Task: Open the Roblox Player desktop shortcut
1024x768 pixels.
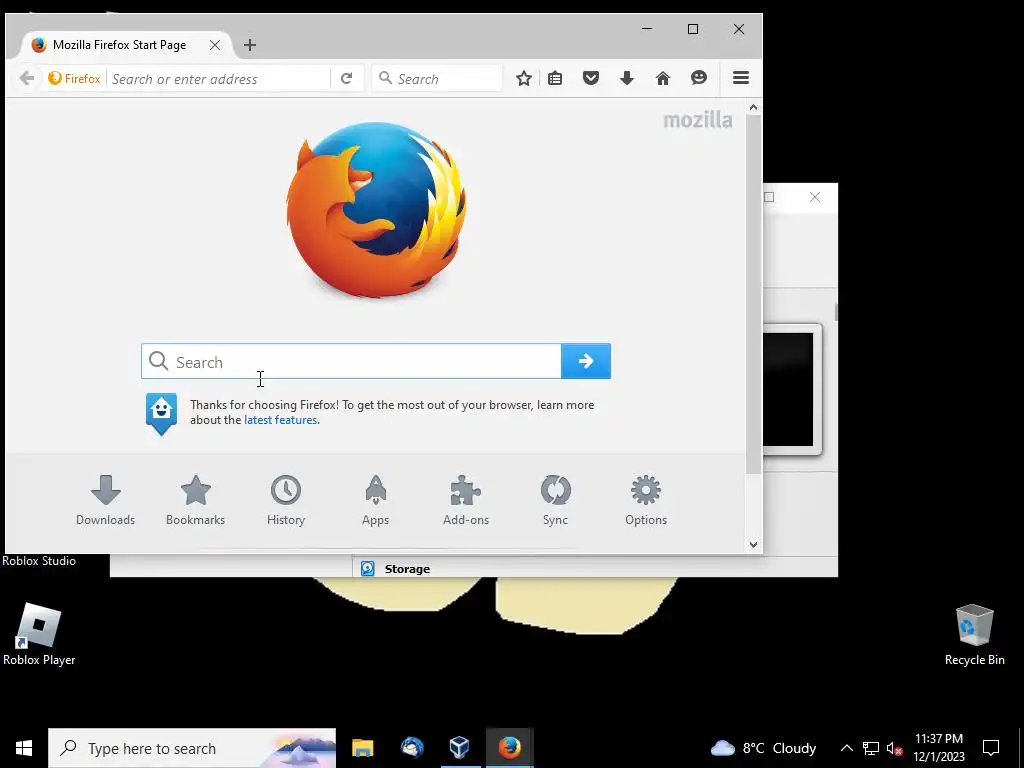Action: pyautogui.click(x=39, y=635)
